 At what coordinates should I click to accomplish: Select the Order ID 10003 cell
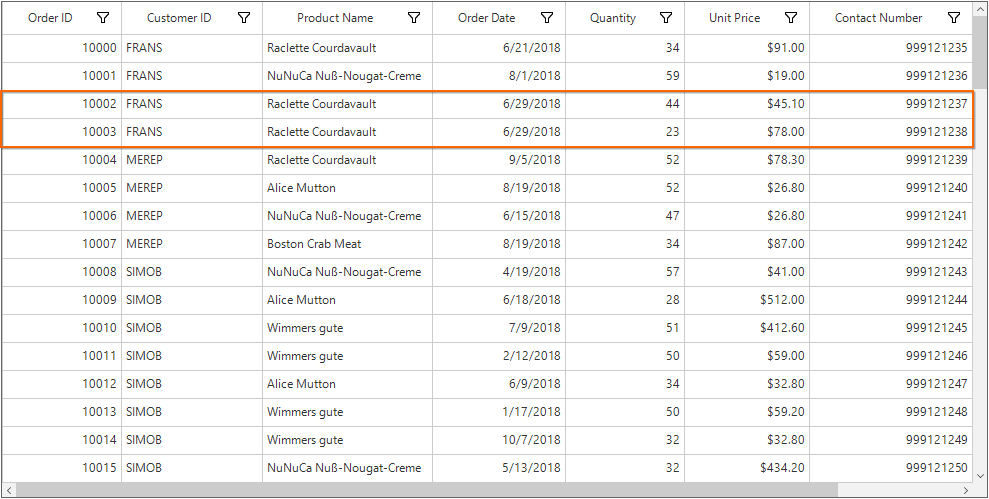coord(61,132)
